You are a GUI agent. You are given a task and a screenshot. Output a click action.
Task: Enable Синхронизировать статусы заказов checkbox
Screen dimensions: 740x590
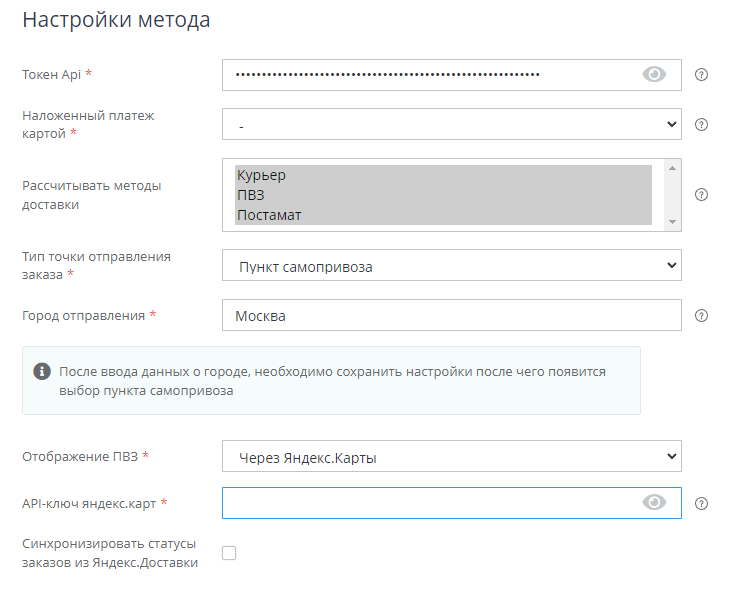[x=229, y=553]
